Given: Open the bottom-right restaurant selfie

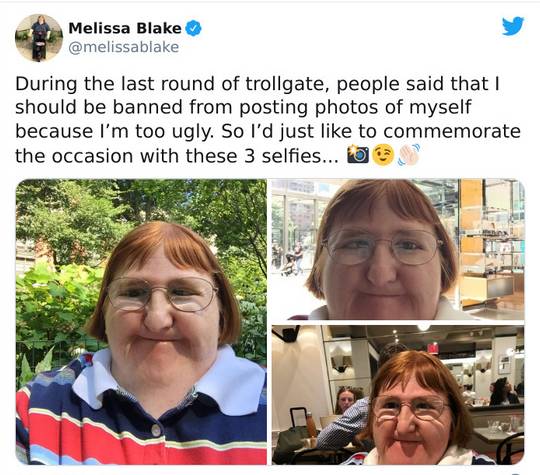Looking at the screenshot, I should pos(398,395).
